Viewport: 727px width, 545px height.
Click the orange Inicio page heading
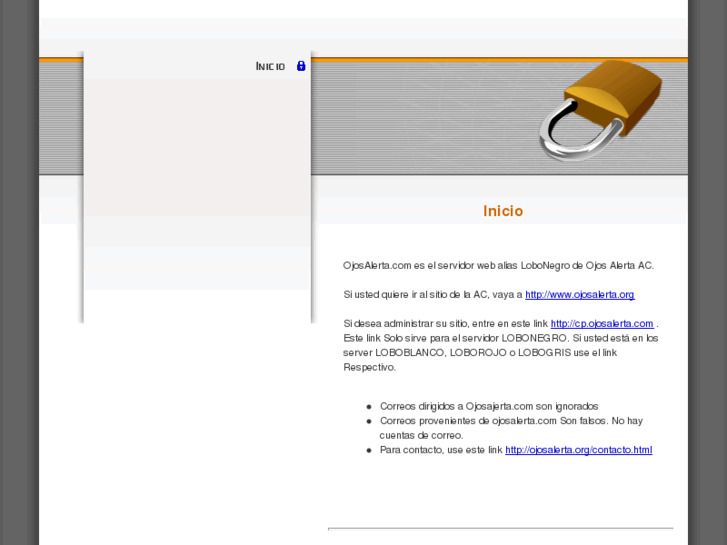[503, 211]
